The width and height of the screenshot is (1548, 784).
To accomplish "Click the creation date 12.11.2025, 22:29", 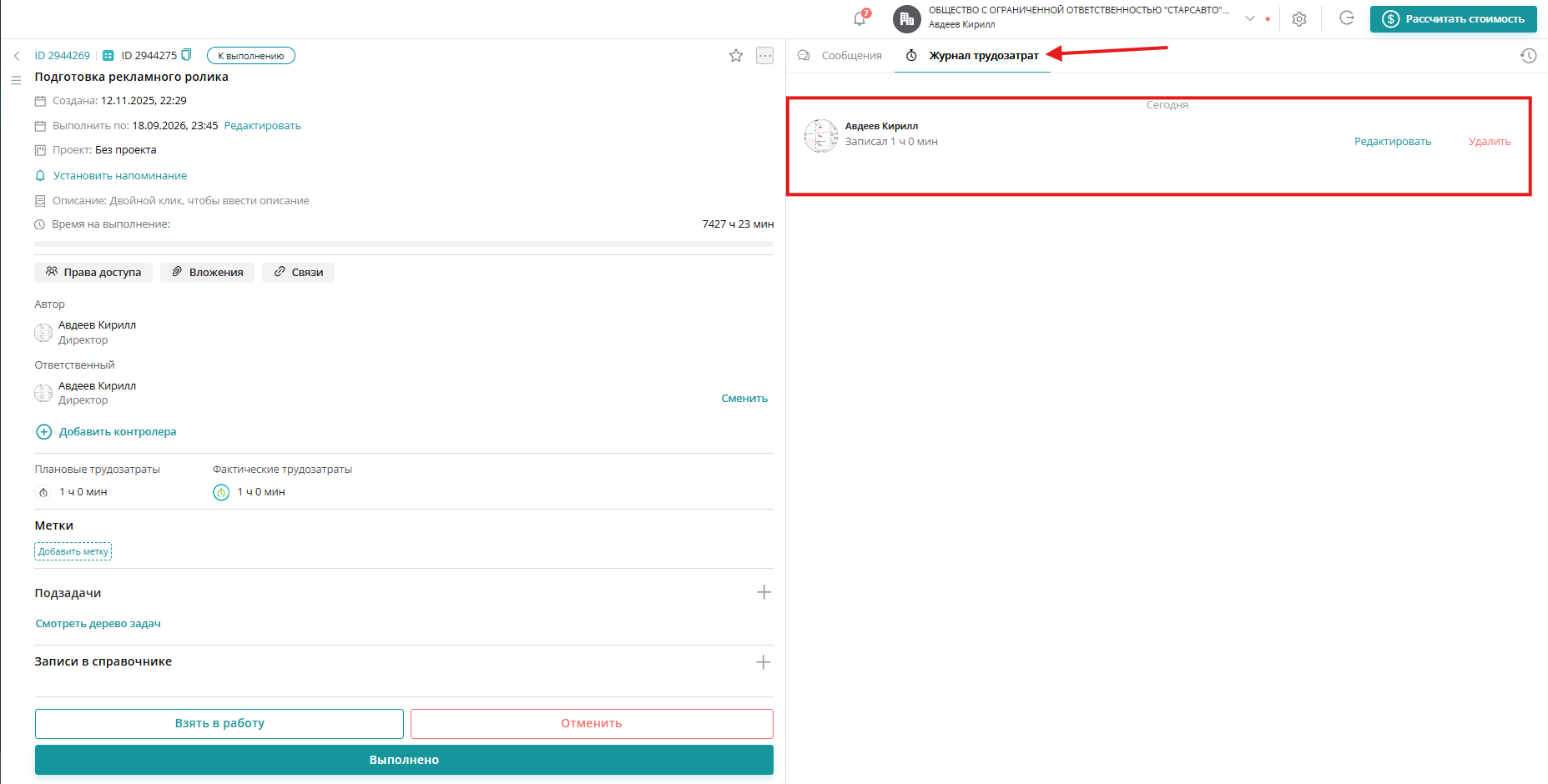I will 144,101.
